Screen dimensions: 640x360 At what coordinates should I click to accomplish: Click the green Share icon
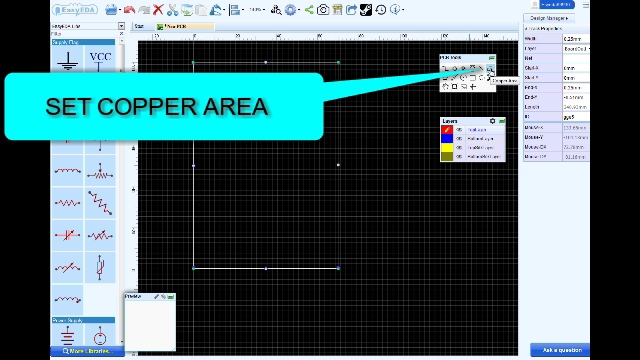tap(309, 9)
